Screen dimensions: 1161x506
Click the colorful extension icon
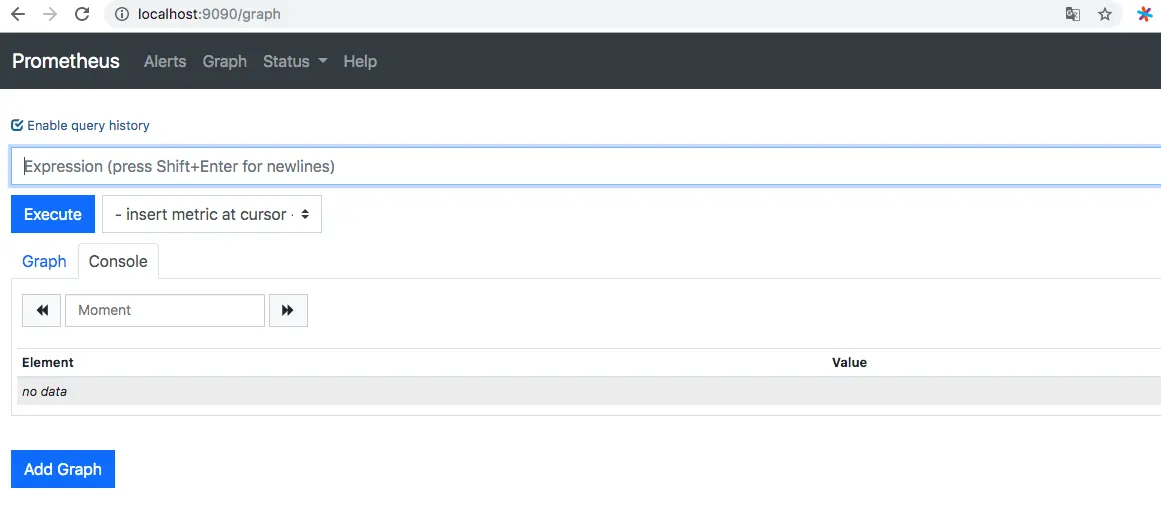pos(1145,15)
